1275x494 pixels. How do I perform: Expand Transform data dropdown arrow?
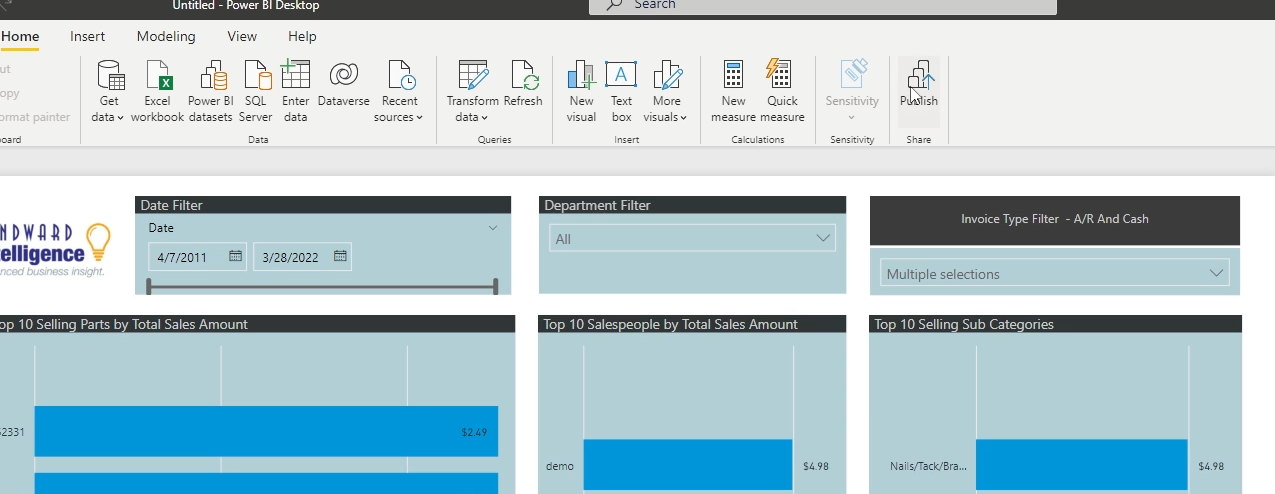coord(484,118)
